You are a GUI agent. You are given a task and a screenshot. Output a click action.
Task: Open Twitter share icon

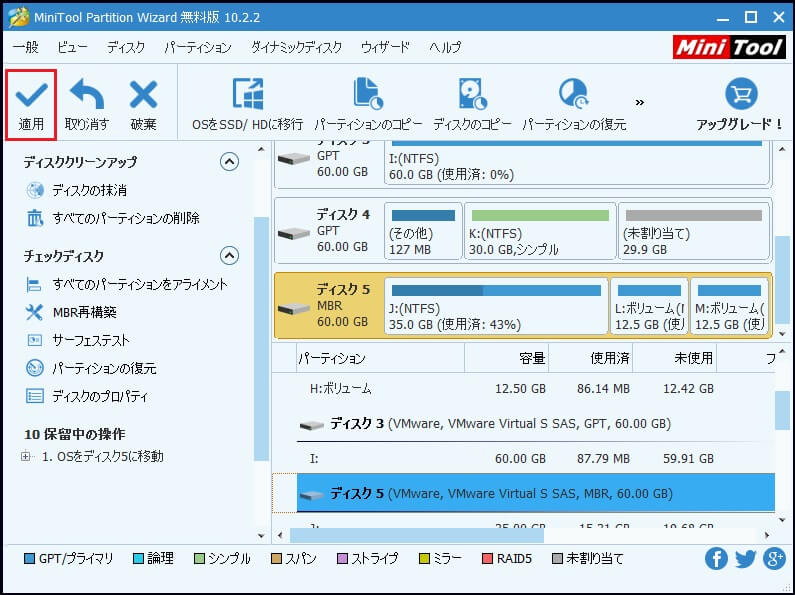[x=745, y=559]
